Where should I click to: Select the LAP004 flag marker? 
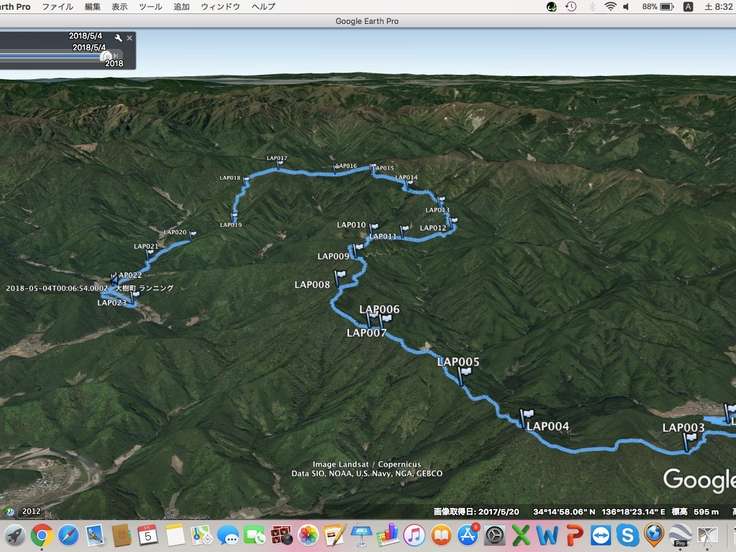click(x=528, y=414)
